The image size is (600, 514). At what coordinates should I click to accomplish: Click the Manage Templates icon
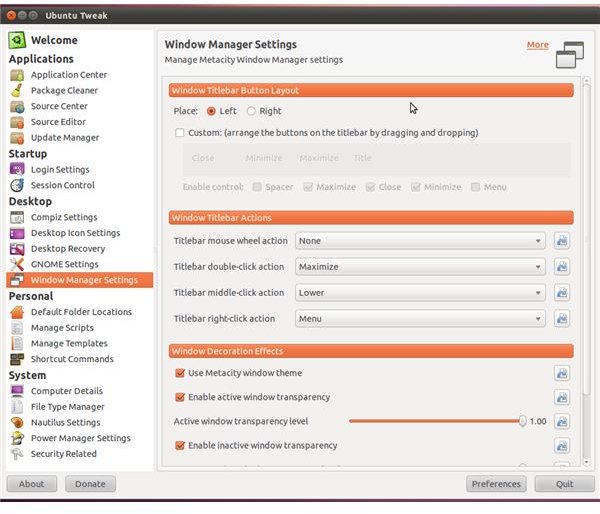point(17,343)
